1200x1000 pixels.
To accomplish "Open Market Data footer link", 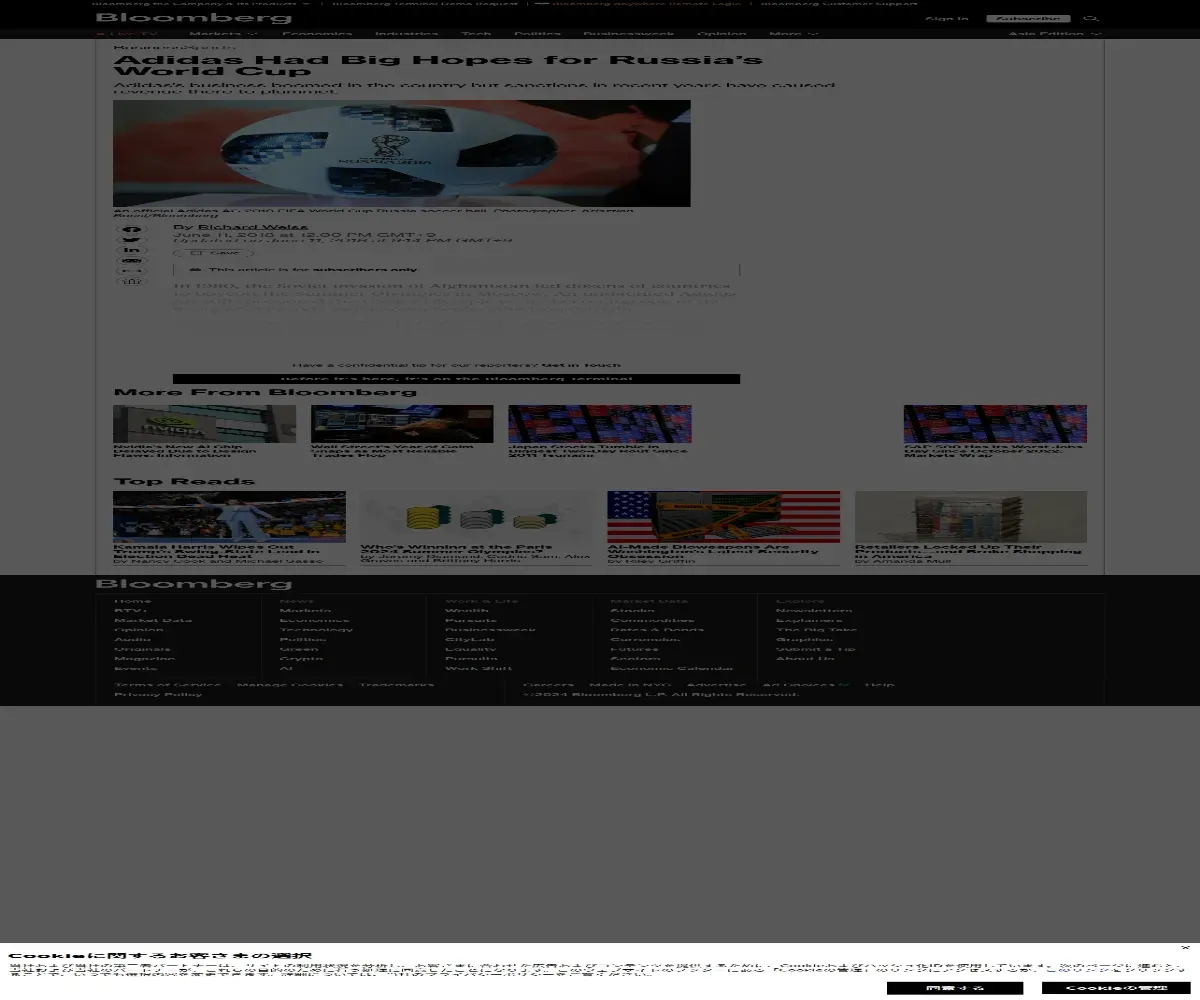I will coord(153,620).
